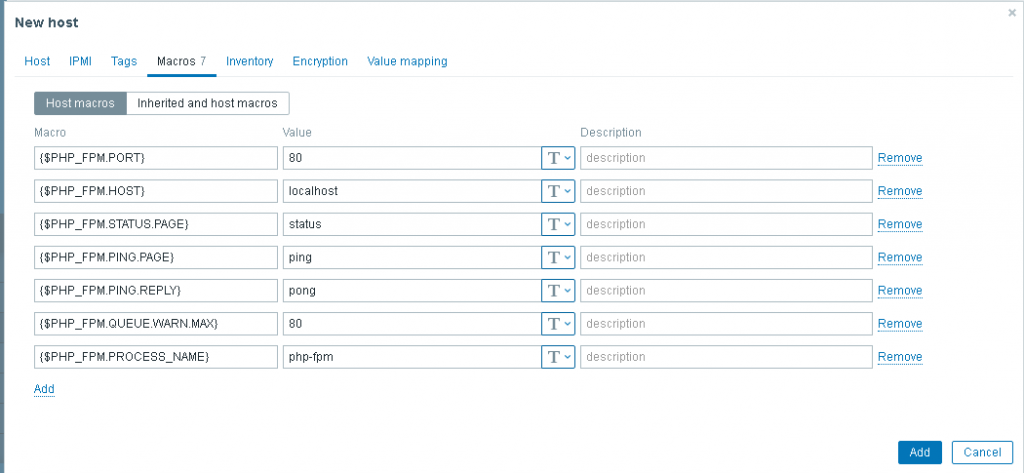Viewport: 1024px width, 473px height.
Task: Remove the PHP_FPM.PROCESS_NAME macro row
Action: click(899, 357)
